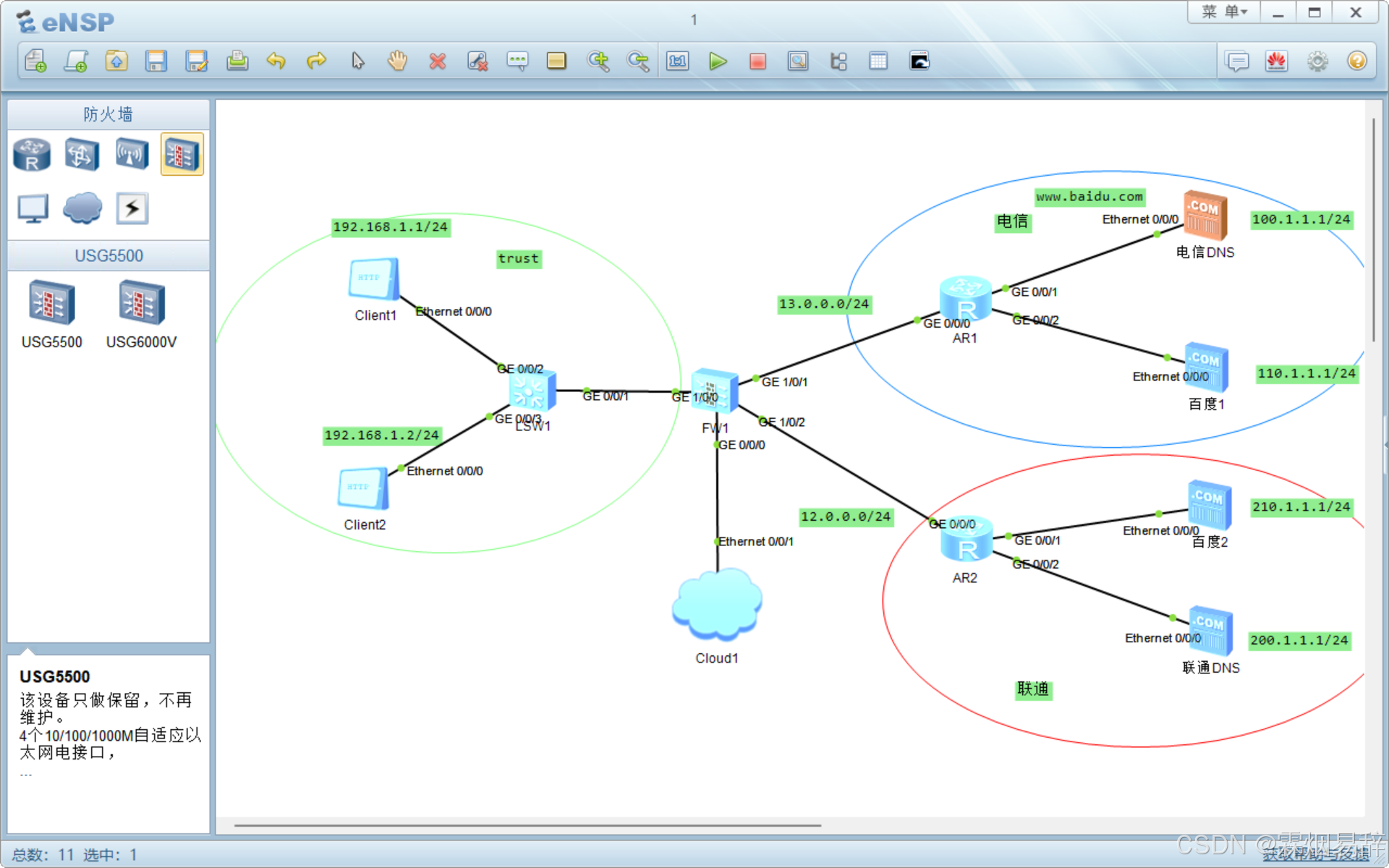1389x868 pixels.
Task: Select the cloud device category icon
Action: tap(82, 208)
